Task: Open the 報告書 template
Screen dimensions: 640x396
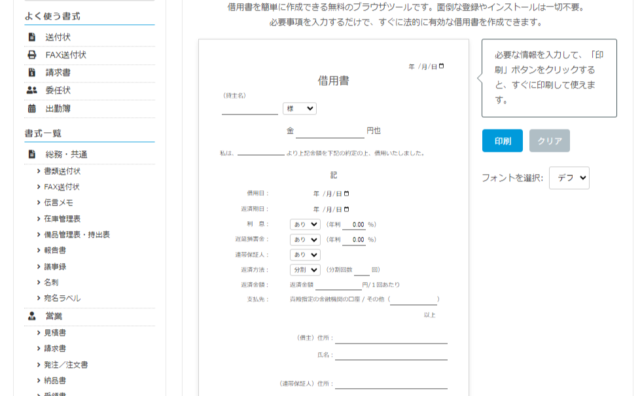Action: [x=55, y=250]
